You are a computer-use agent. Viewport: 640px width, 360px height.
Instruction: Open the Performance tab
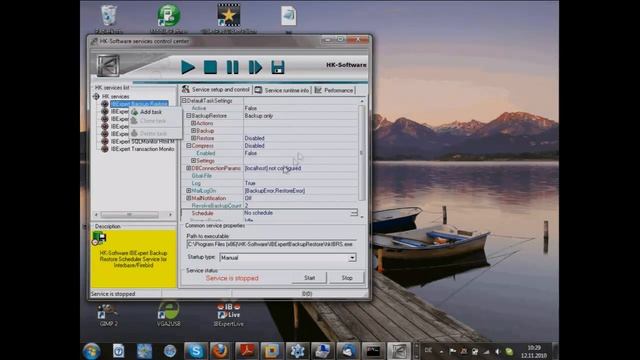(x=334, y=90)
